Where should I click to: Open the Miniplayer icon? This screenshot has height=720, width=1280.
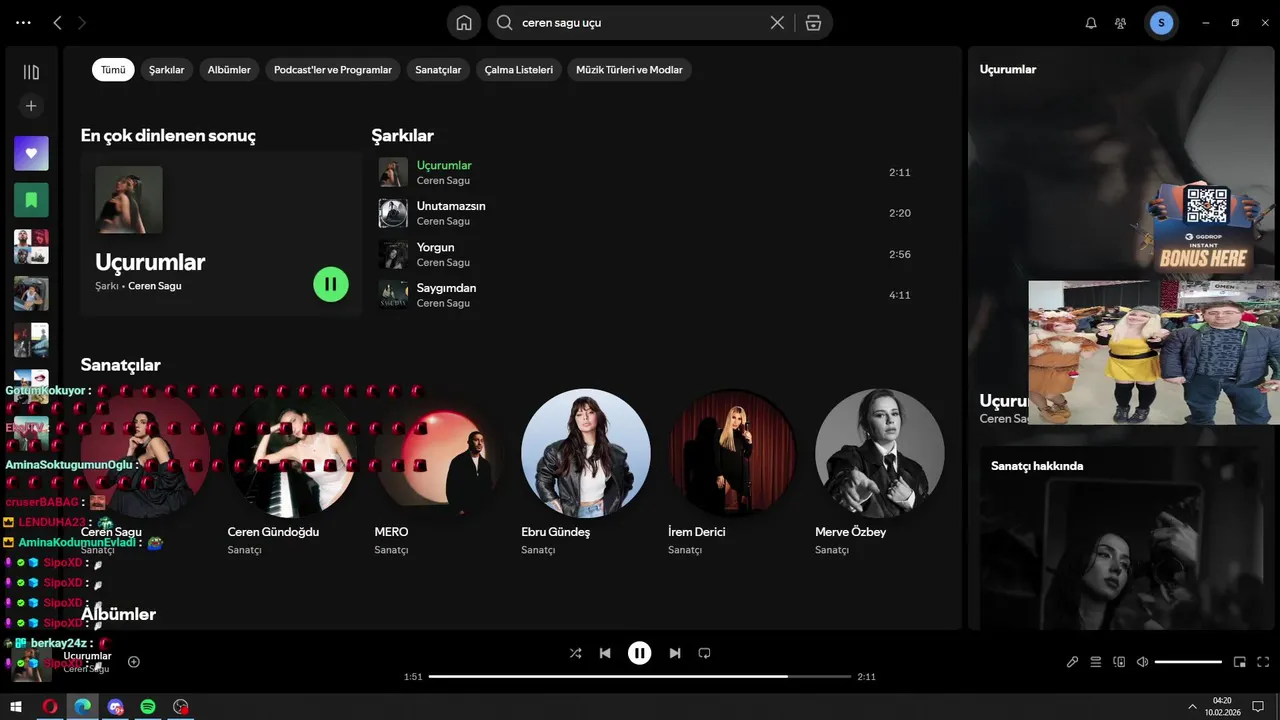click(x=1240, y=662)
